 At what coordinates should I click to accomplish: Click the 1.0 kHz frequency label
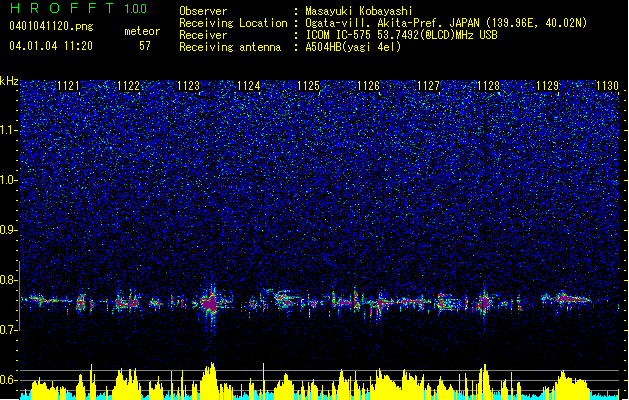9,180
